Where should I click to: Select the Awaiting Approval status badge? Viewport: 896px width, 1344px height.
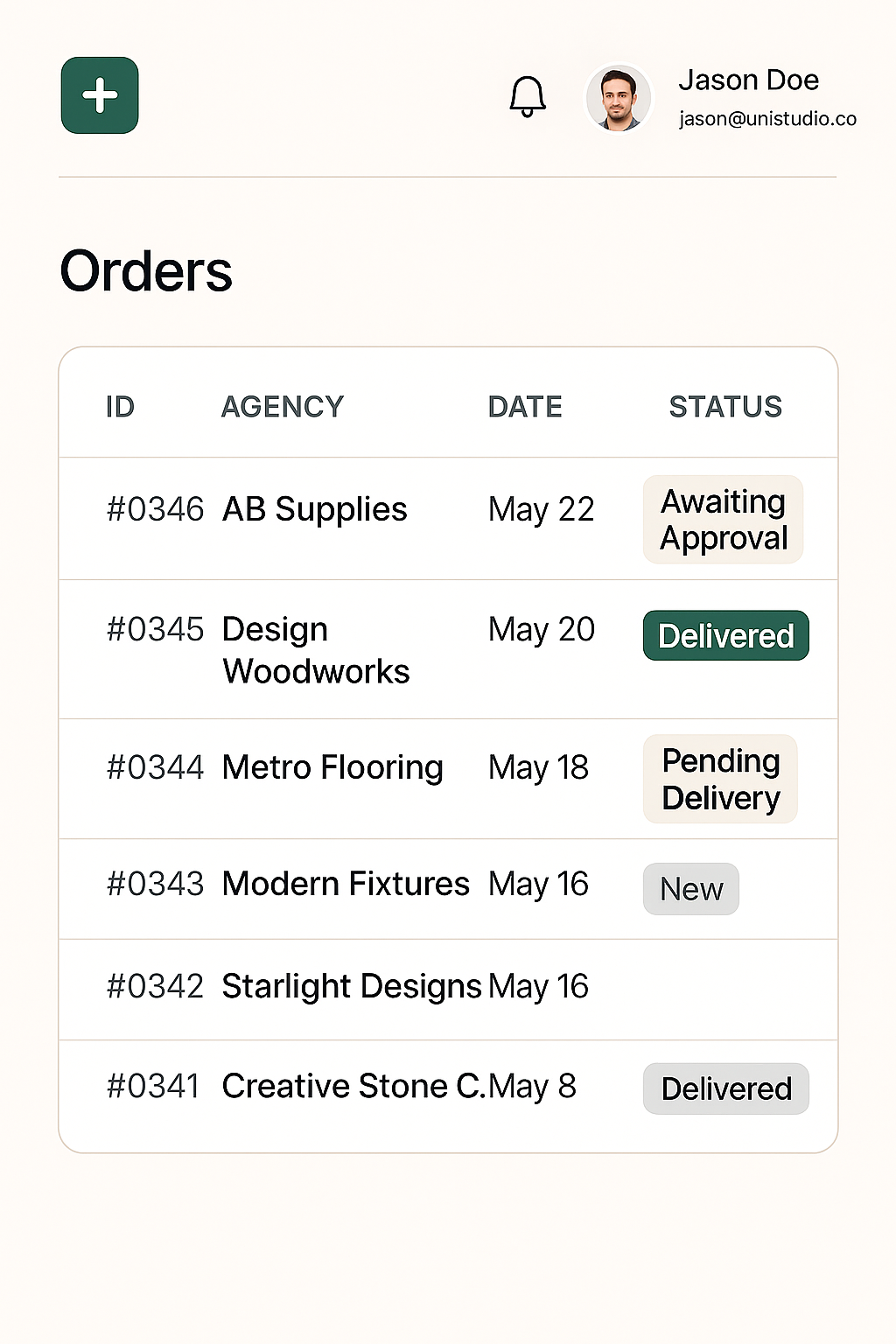(x=724, y=519)
